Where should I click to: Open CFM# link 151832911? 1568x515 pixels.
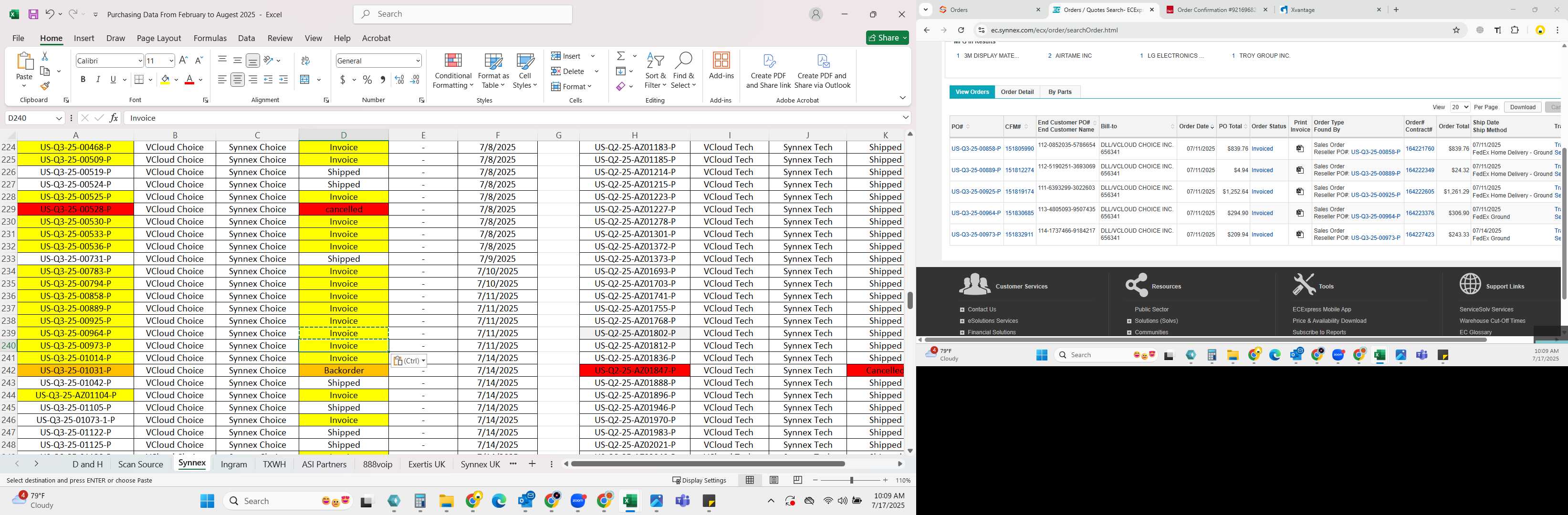coord(1019,234)
